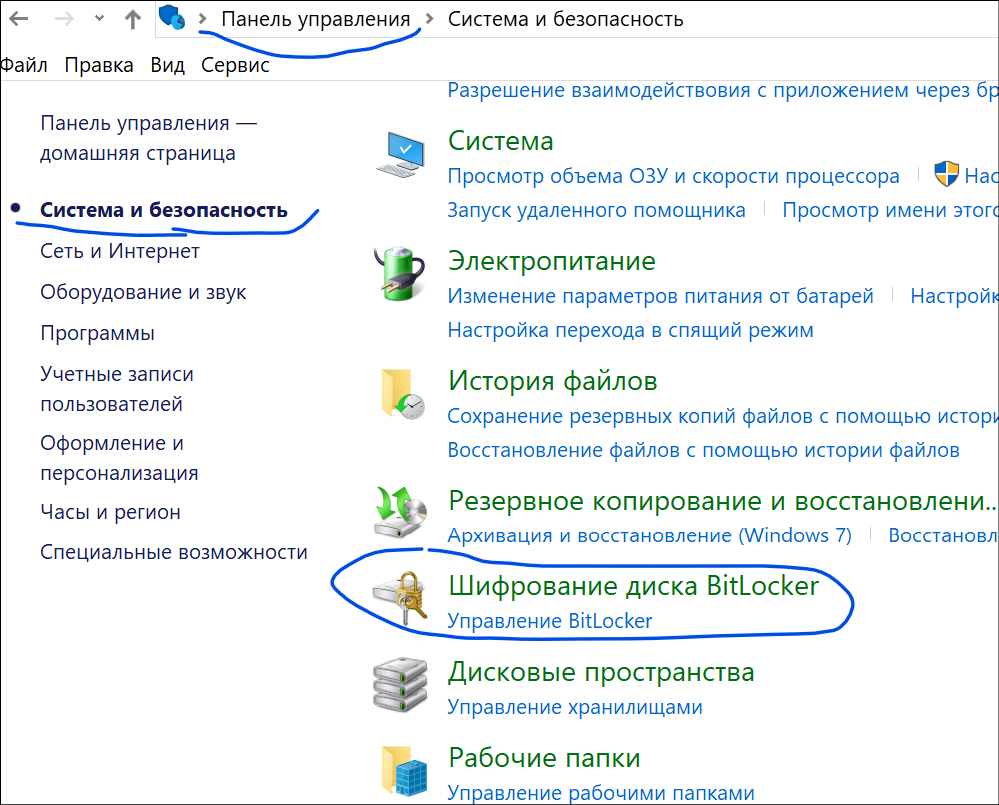This screenshot has height=805, width=999.
Task: Open the Дисковые пространства stacked drives icon
Action: coord(401,685)
